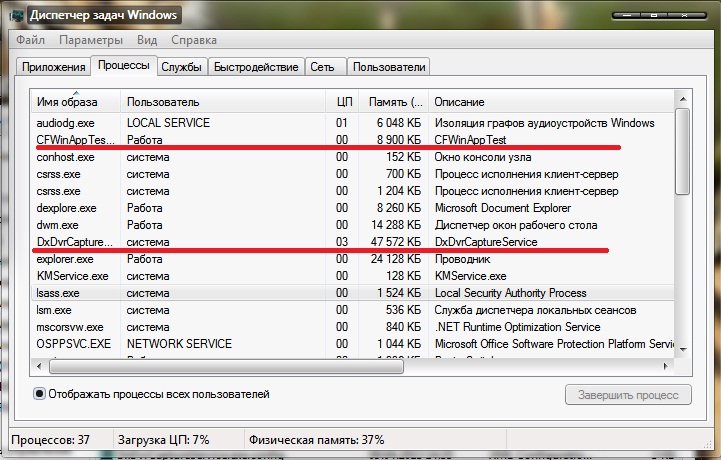Image resolution: width=721 pixels, height=460 pixels.
Task: Click the vertical scrollbar up arrow
Action: point(683,98)
